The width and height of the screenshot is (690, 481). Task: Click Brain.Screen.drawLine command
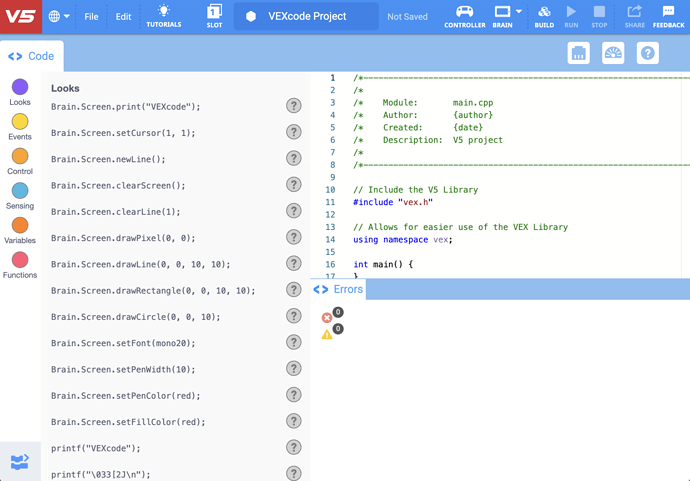click(140, 264)
